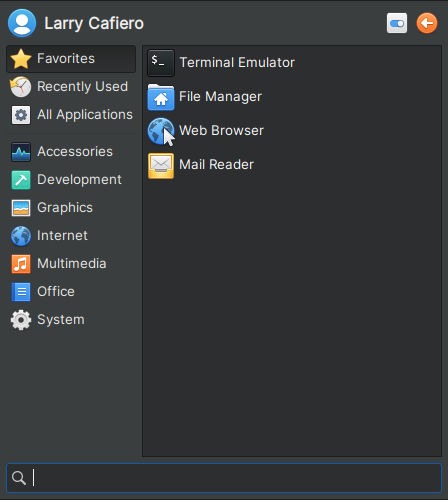Select the Favorites category
This screenshot has height=500, width=448.
point(71,59)
